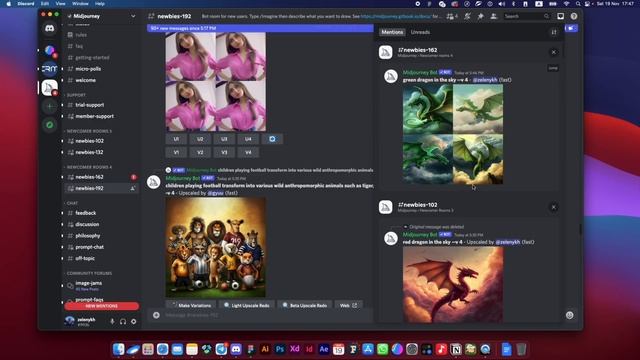
Task: Toggle notification settings bell icon in header
Action: point(467,16)
